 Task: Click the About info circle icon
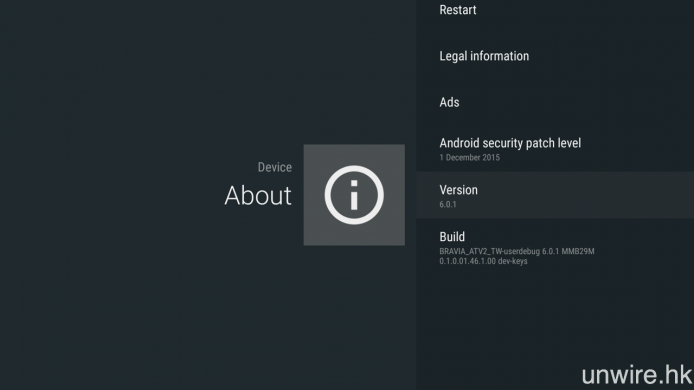(x=354, y=195)
